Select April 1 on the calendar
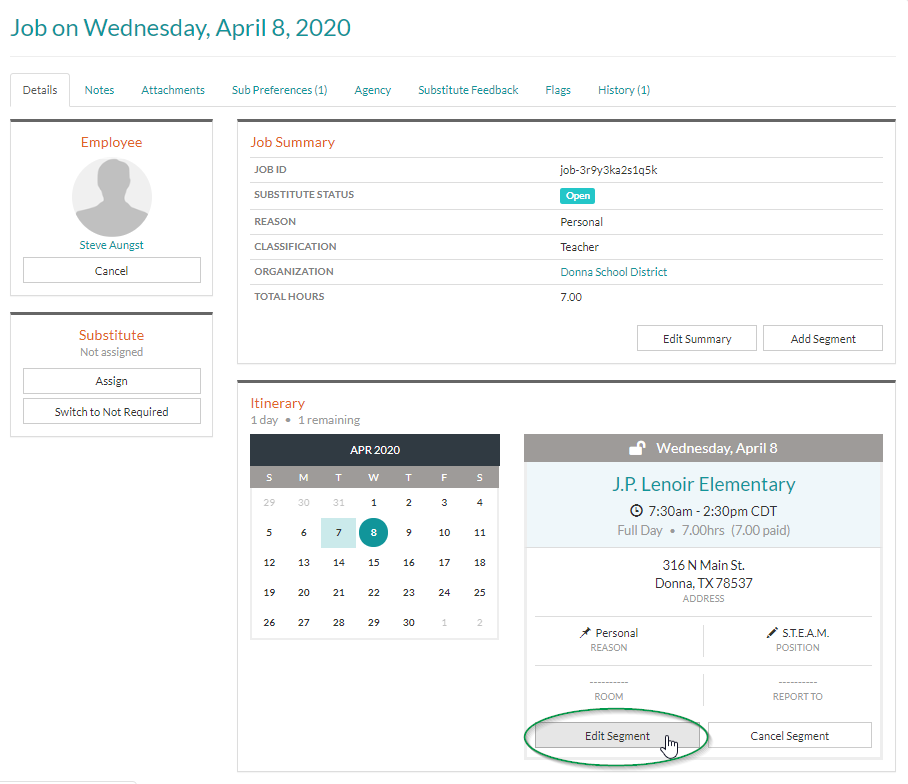Image resolution: width=908 pixels, height=784 pixels. click(374, 502)
